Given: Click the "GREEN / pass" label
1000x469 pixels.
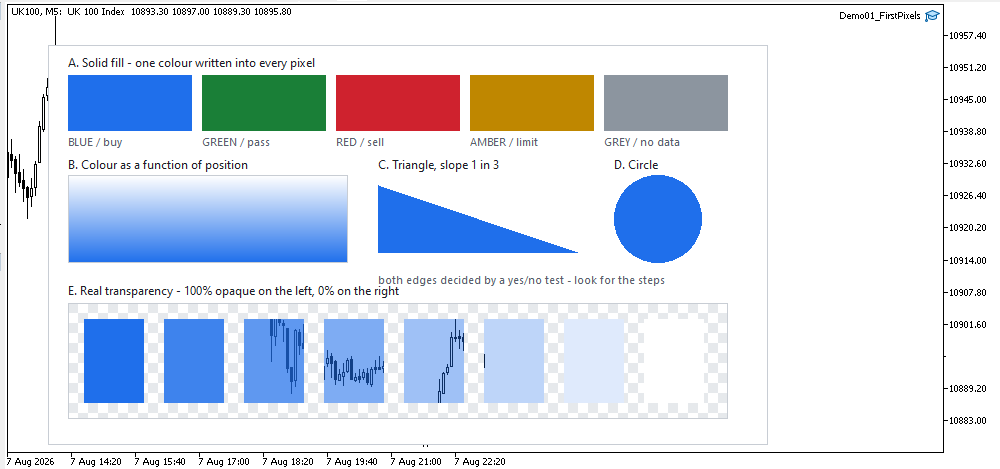Looking at the screenshot, I should (236, 142).
